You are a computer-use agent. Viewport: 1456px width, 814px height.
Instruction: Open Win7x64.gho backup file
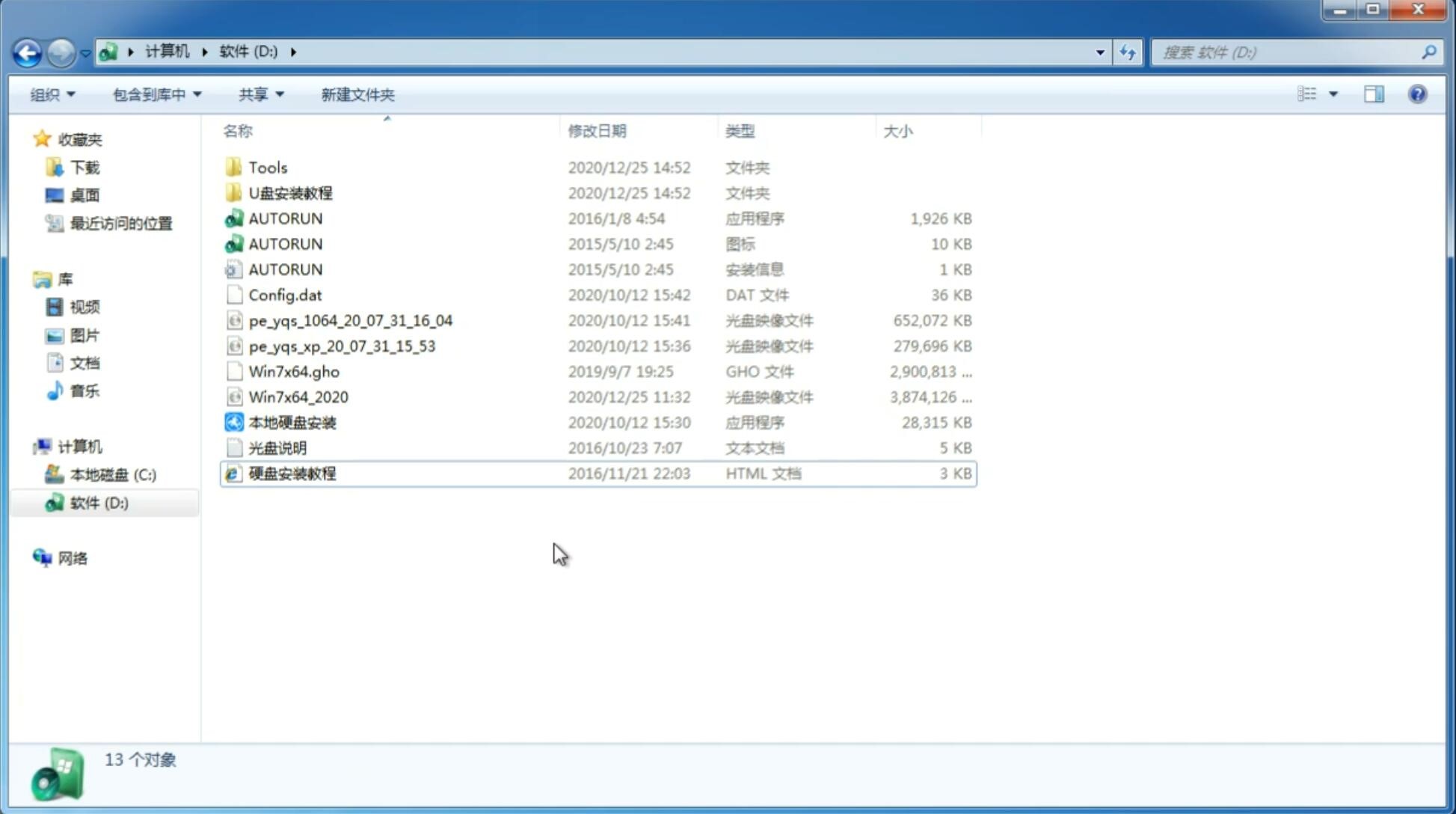[x=294, y=371]
